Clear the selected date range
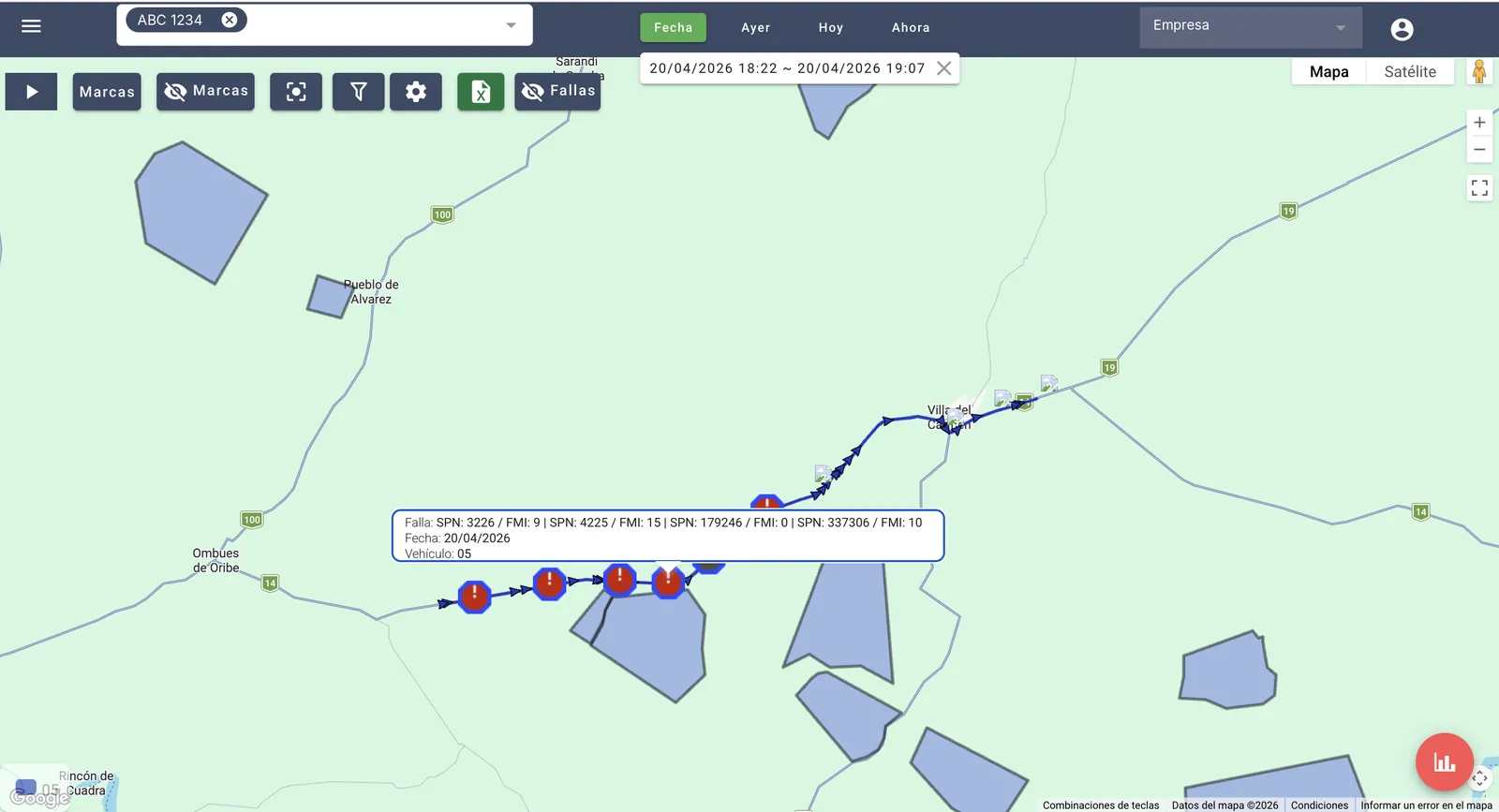The height and width of the screenshot is (812, 1499). (x=944, y=68)
